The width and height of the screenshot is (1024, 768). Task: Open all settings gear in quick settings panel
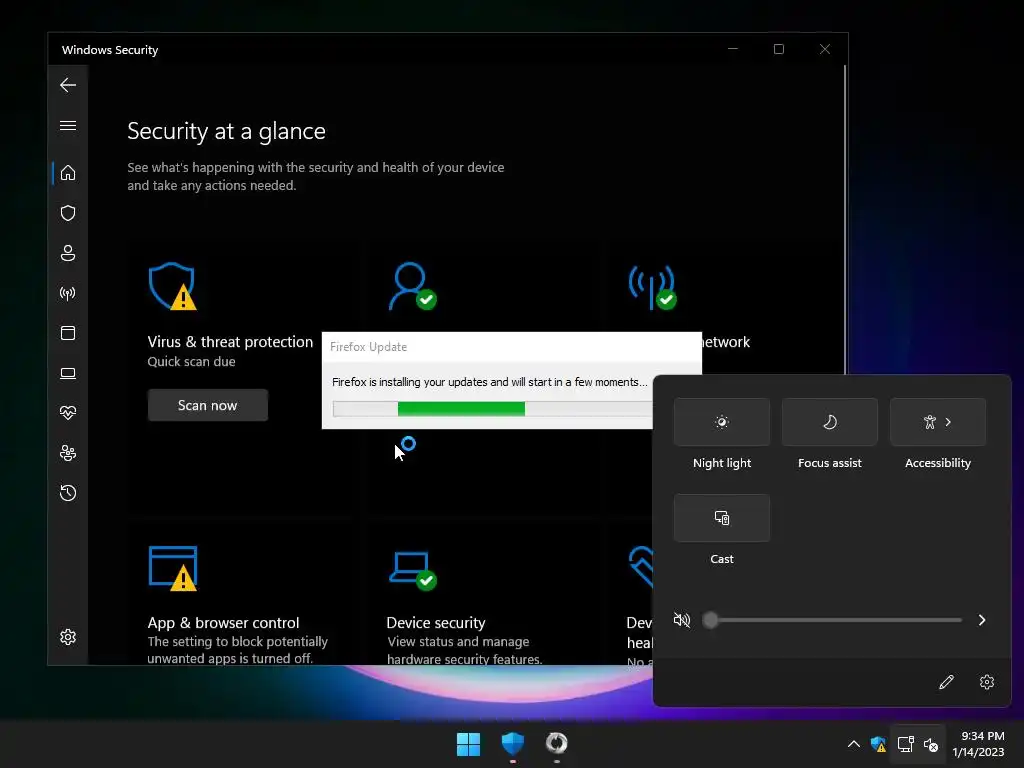click(x=987, y=682)
